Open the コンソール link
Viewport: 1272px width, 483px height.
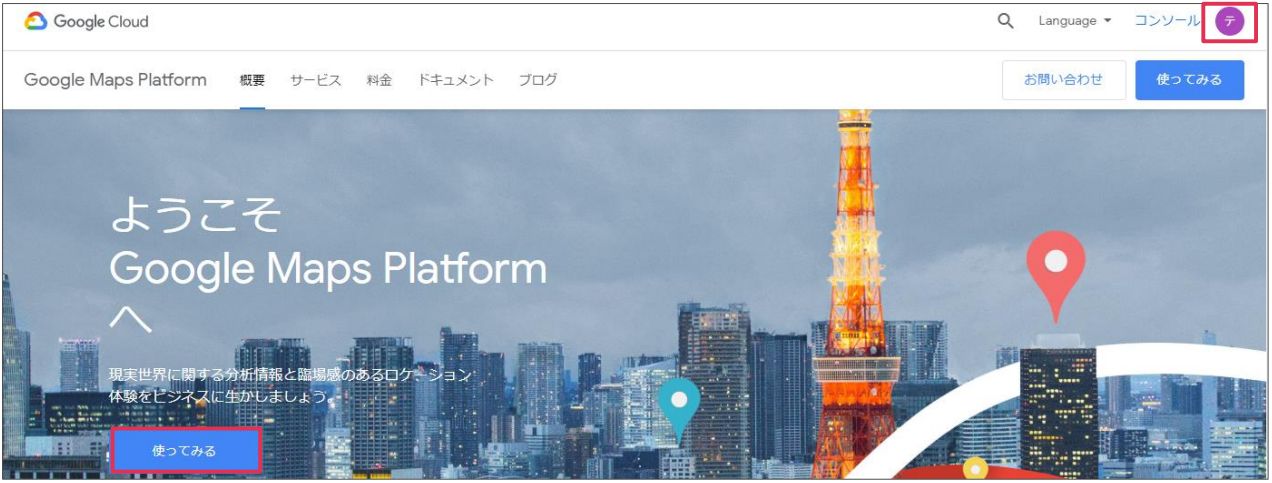coord(1167,21)
